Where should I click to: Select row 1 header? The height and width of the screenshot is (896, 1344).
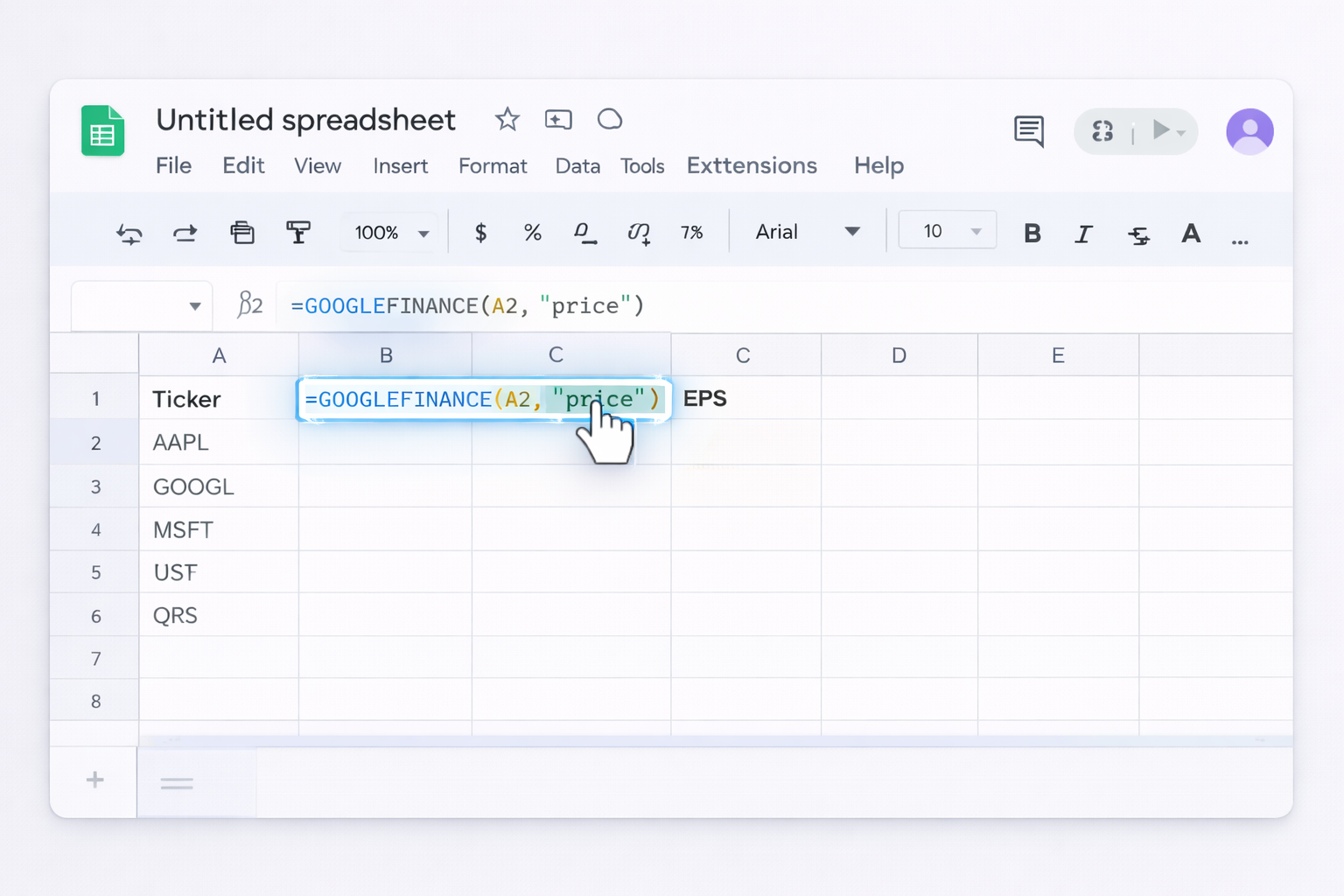[95, 399]
